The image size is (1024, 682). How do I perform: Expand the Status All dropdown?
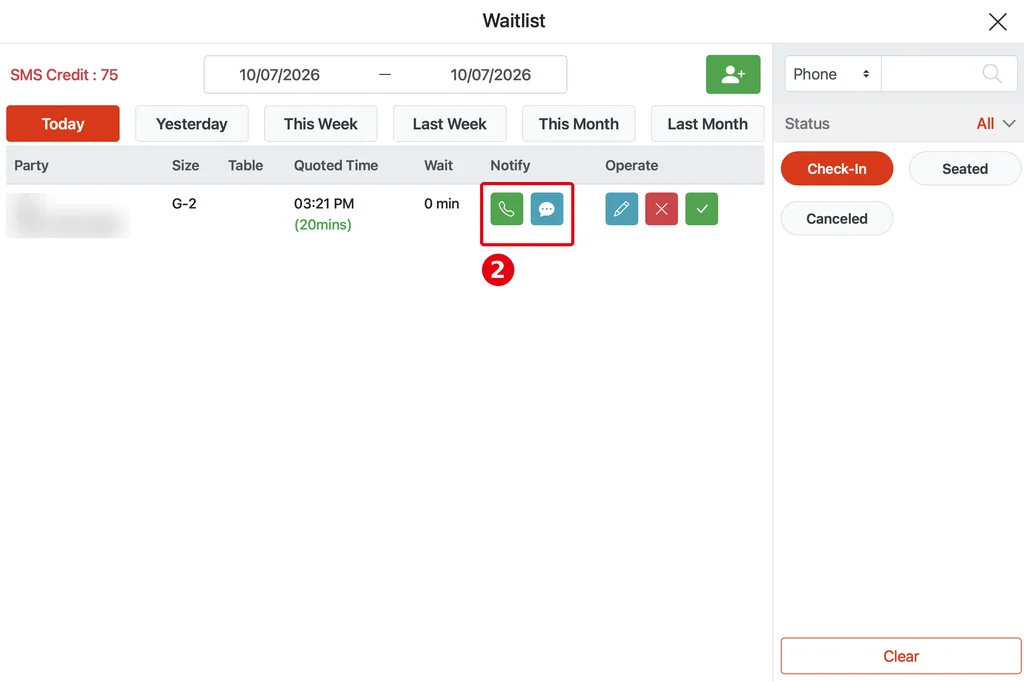(x=995, y=123)
